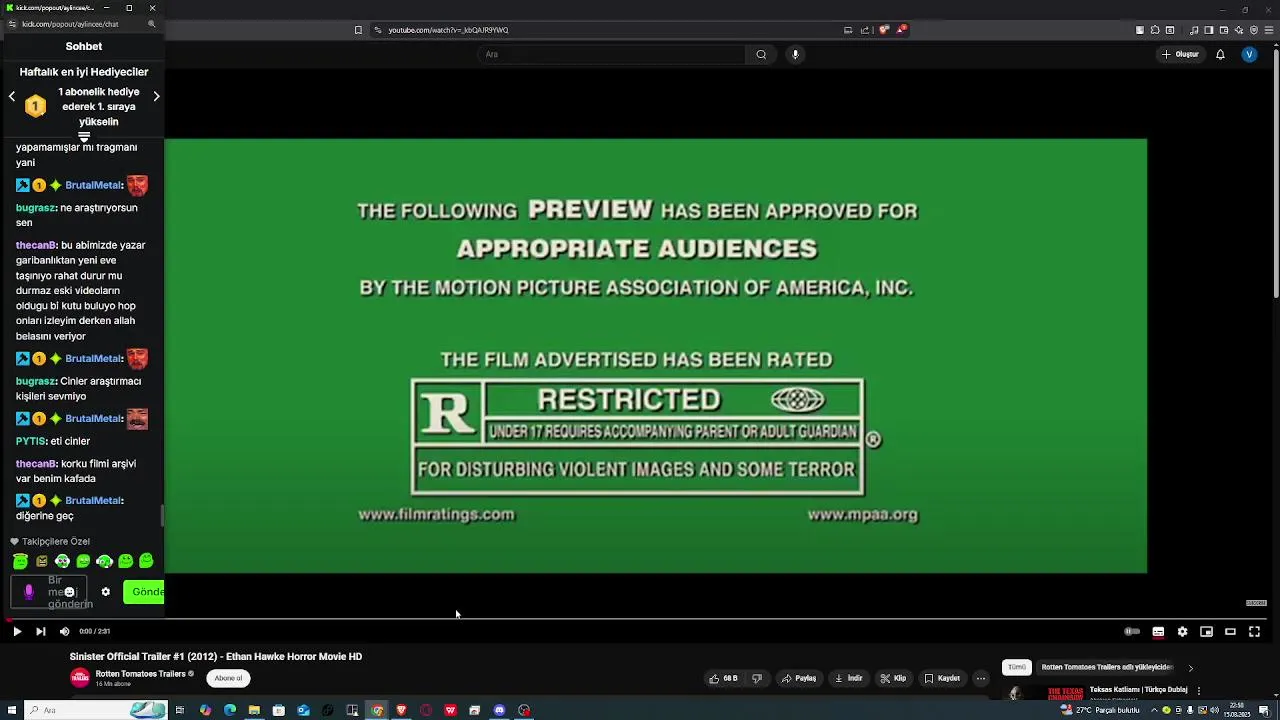This screenshot has height=720, width=1280.
Task: Open the account avatar menu
Action: point(1249,54)
